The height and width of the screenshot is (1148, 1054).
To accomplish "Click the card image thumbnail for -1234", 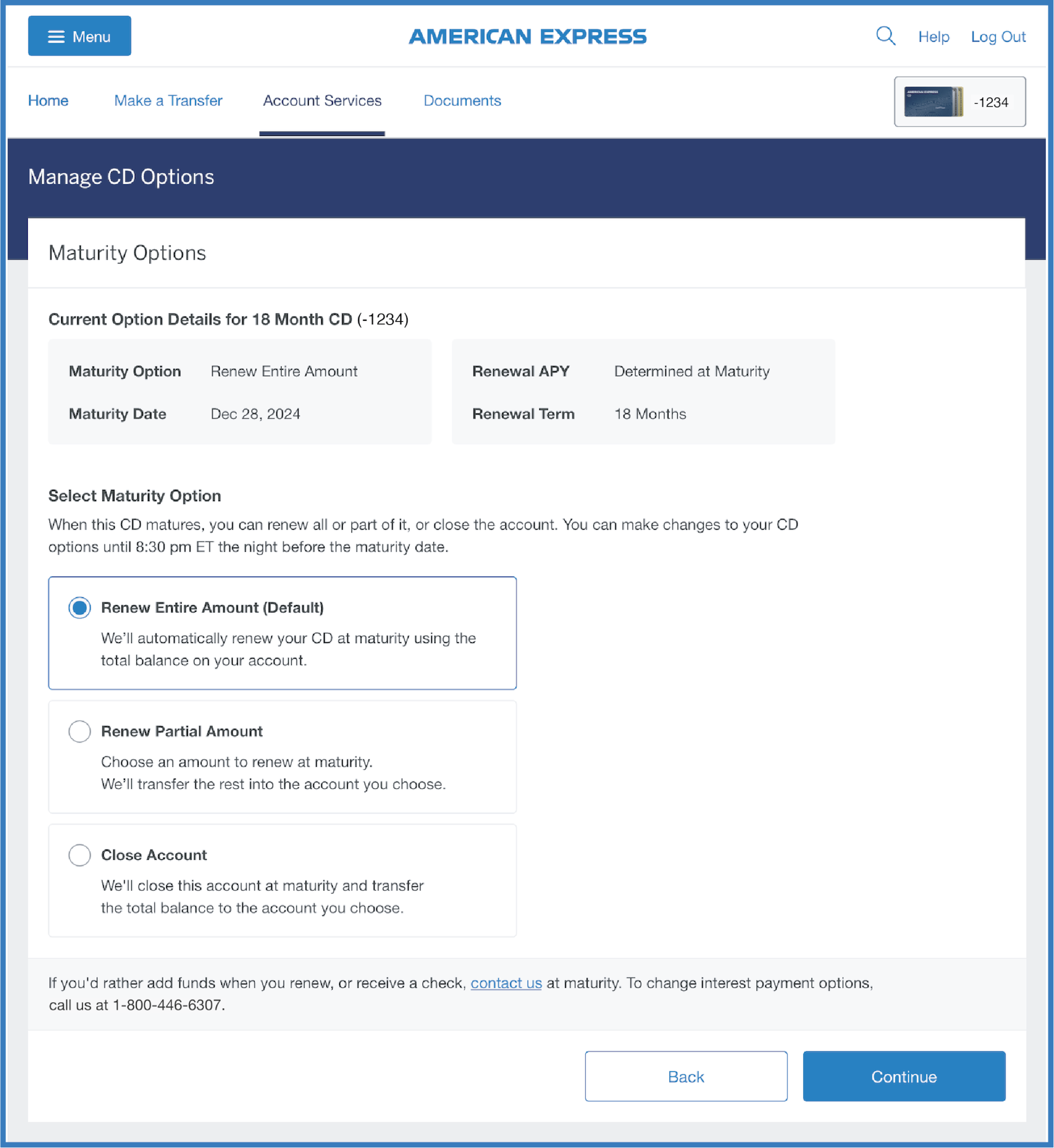I will 933,101.
